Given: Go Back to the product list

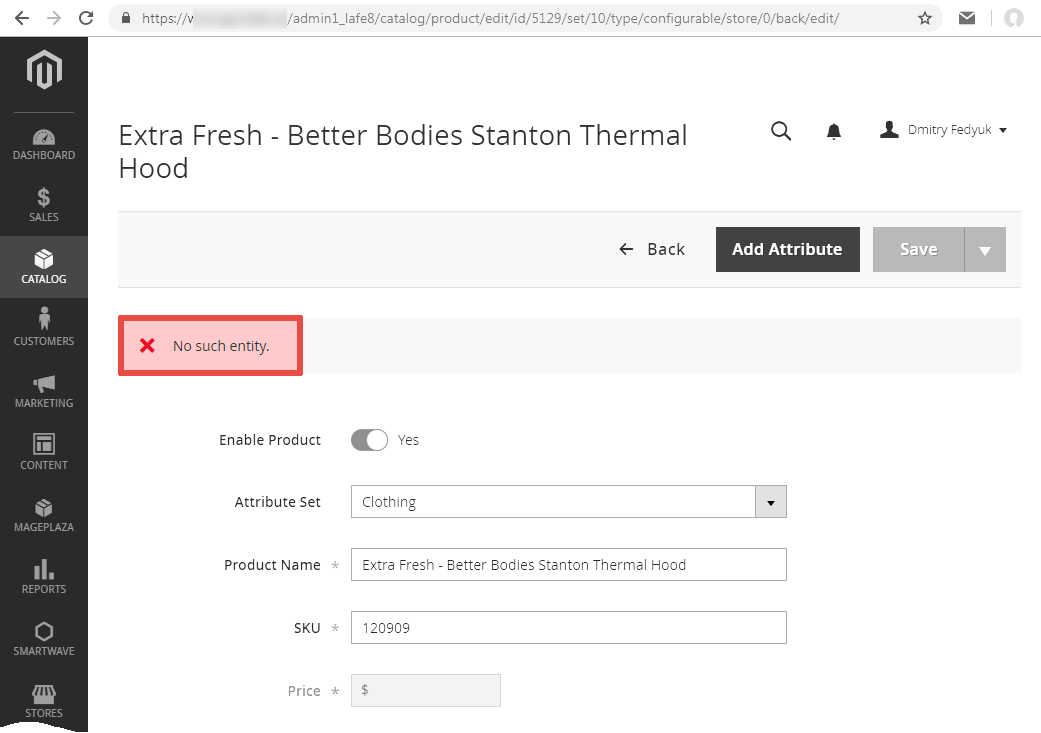Looking at the screenshot, I should coord(652,250).
